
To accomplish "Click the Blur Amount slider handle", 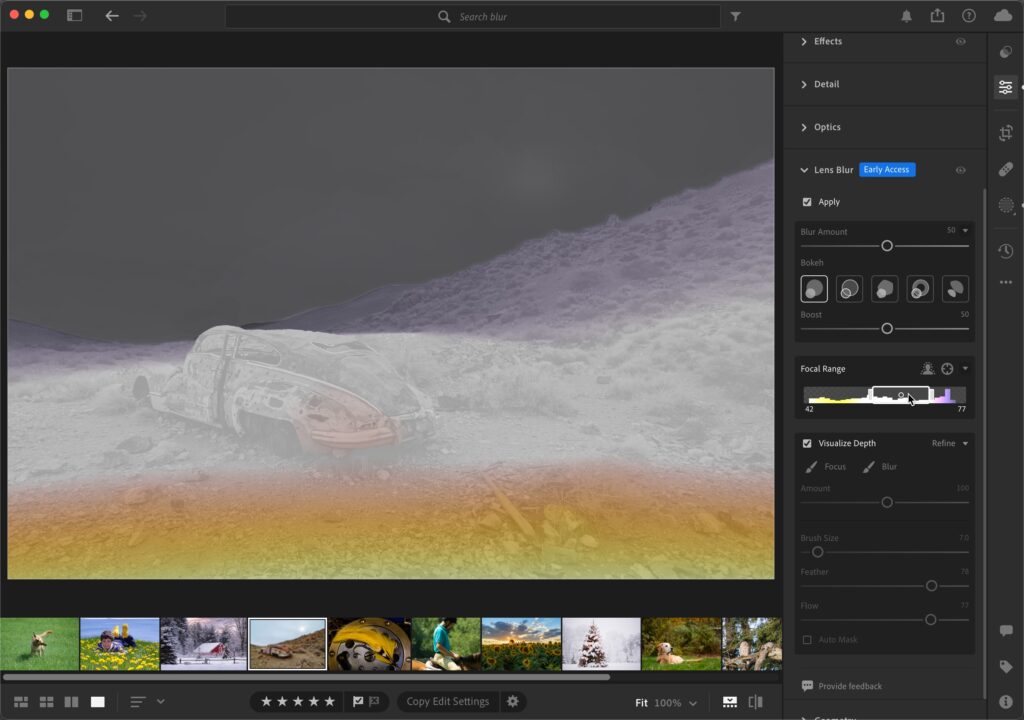I will (x=887, y=246).
